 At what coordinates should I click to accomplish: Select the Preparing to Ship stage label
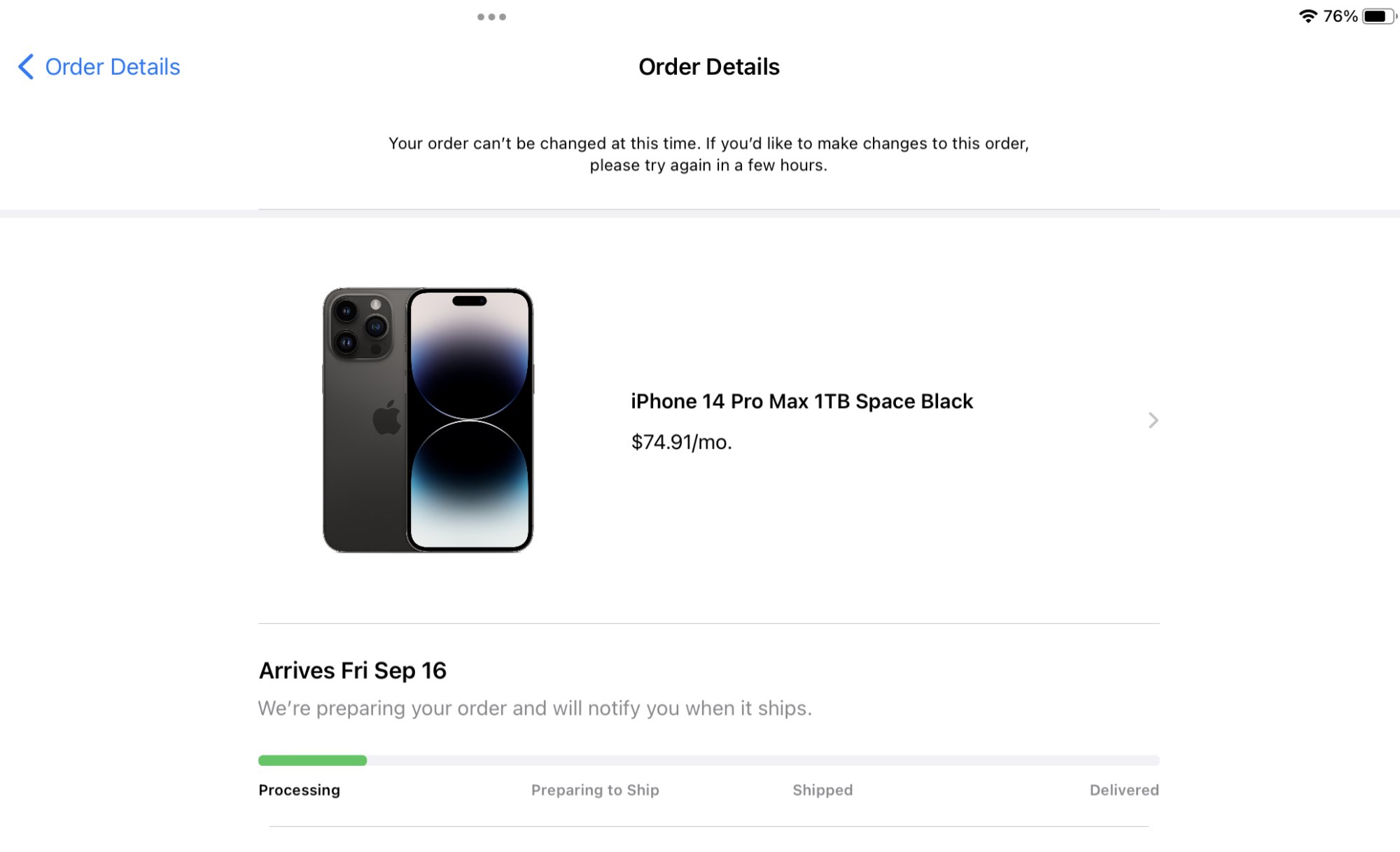595,790
